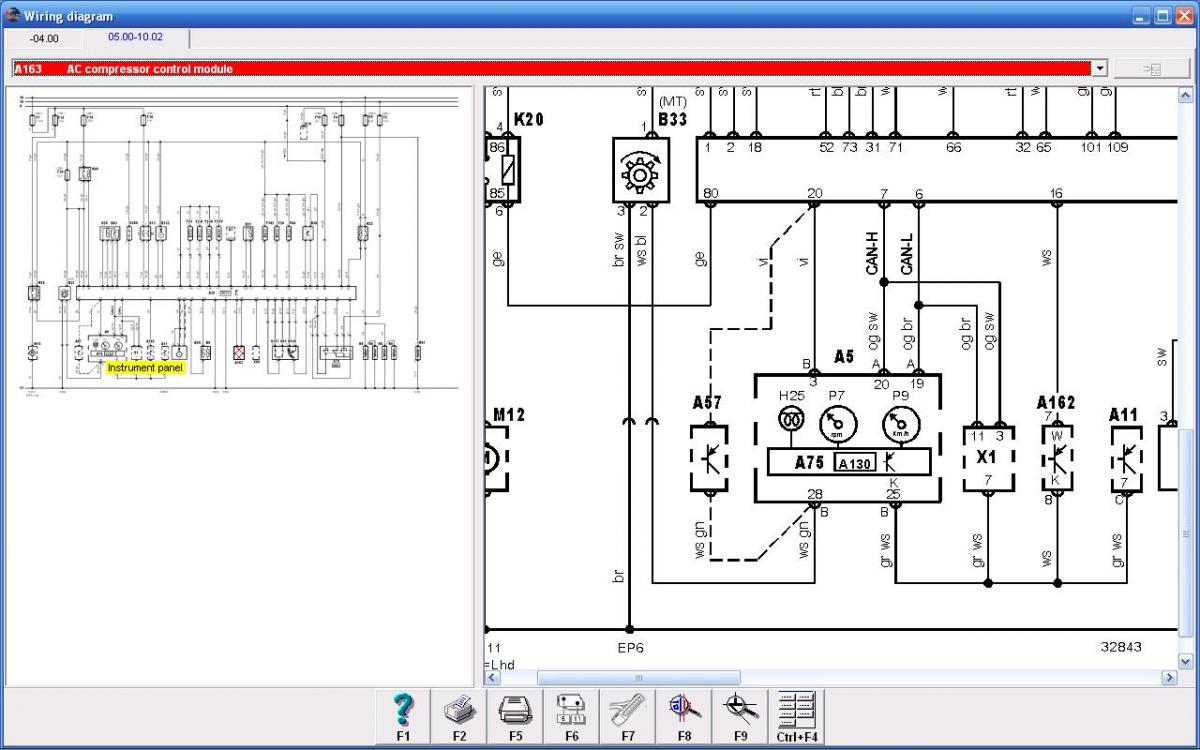This screenshot has height=750, width=1200.
Task: Click the horizontal scrollbar right arrow
Action: pyautogui.click(x=1169, y=678)
